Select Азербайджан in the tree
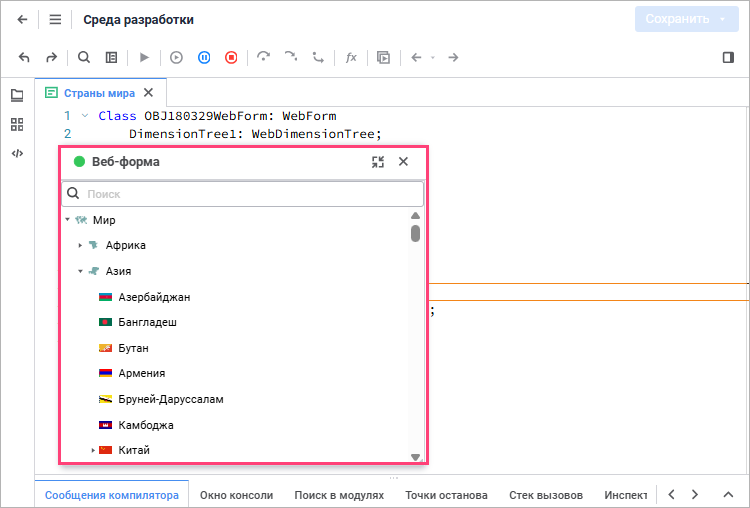Viewport: 750px width, 508px height. click(x=154, y=297)
